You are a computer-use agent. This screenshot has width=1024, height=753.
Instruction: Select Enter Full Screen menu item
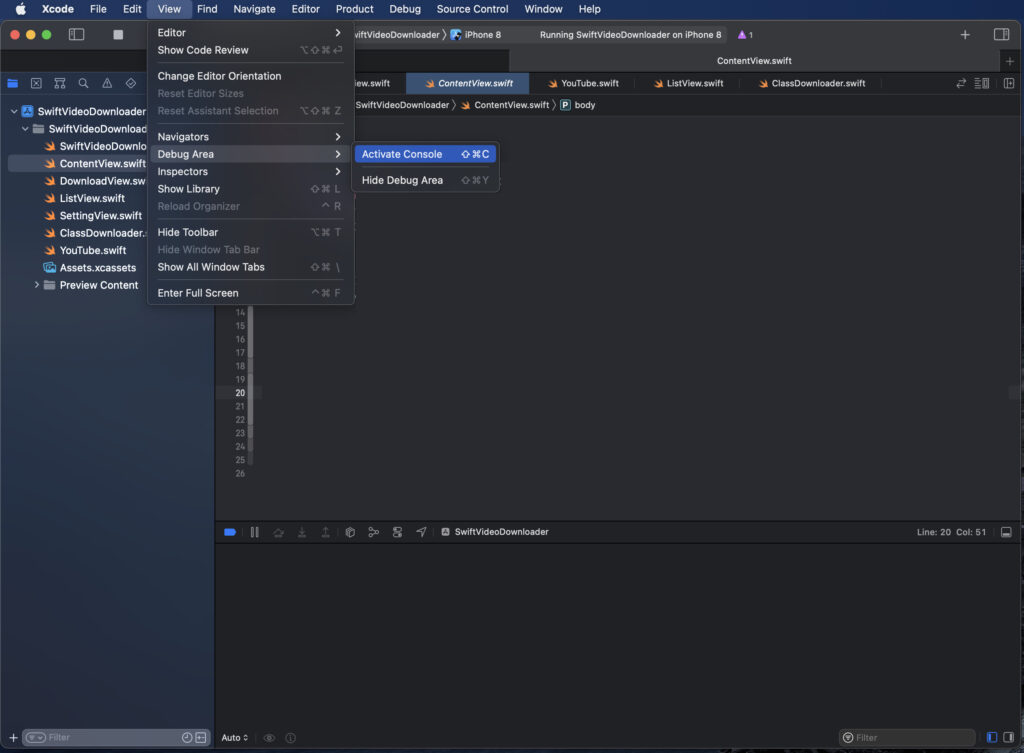249,293
